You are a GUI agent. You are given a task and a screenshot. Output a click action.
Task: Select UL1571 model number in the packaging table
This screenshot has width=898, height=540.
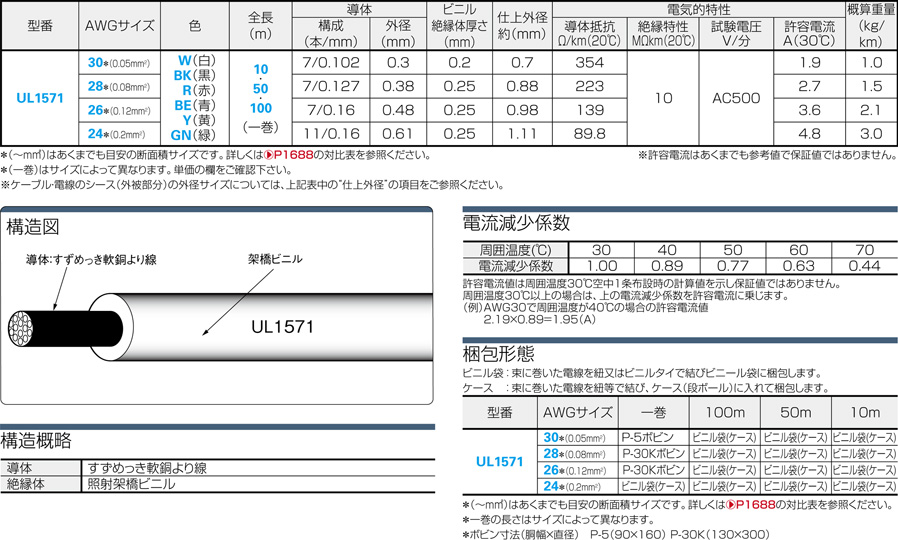498,461
